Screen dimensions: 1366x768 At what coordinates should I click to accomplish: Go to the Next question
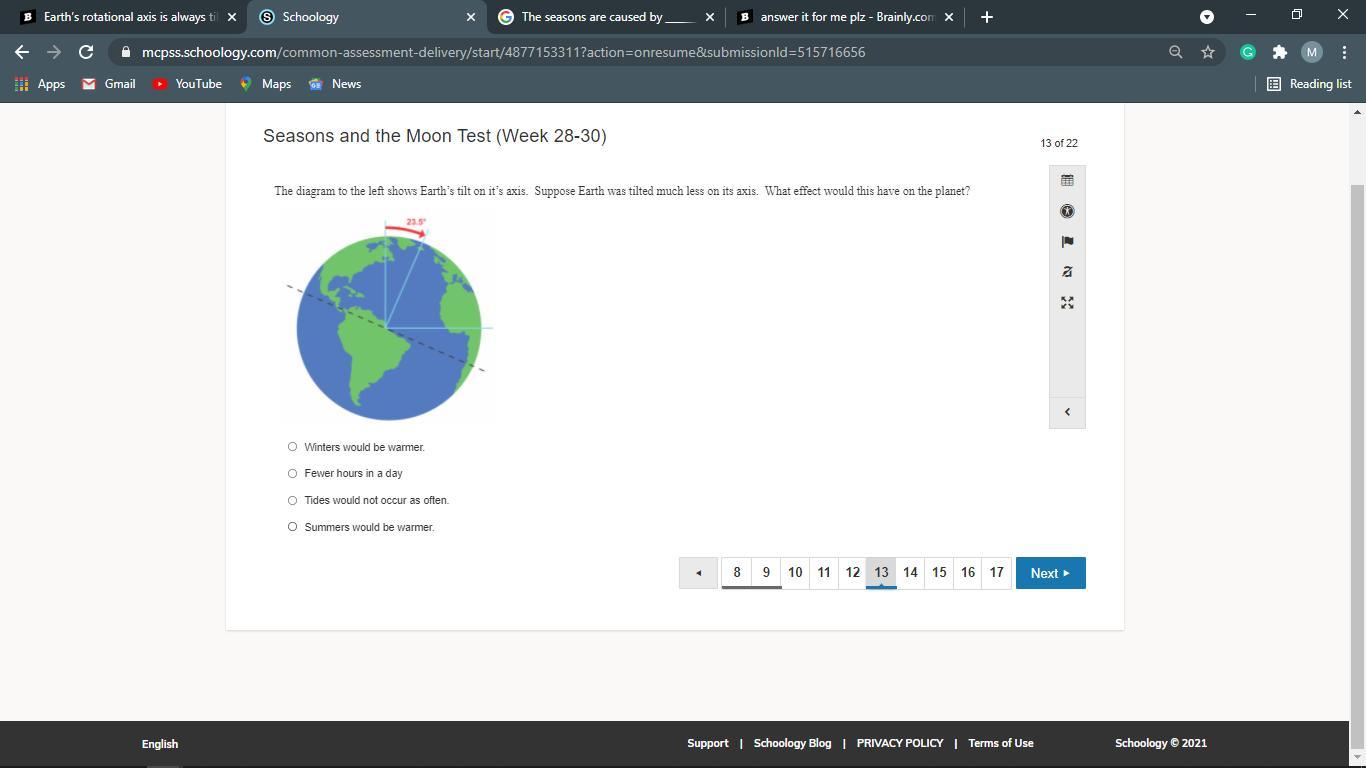(x=1050, y=573)
